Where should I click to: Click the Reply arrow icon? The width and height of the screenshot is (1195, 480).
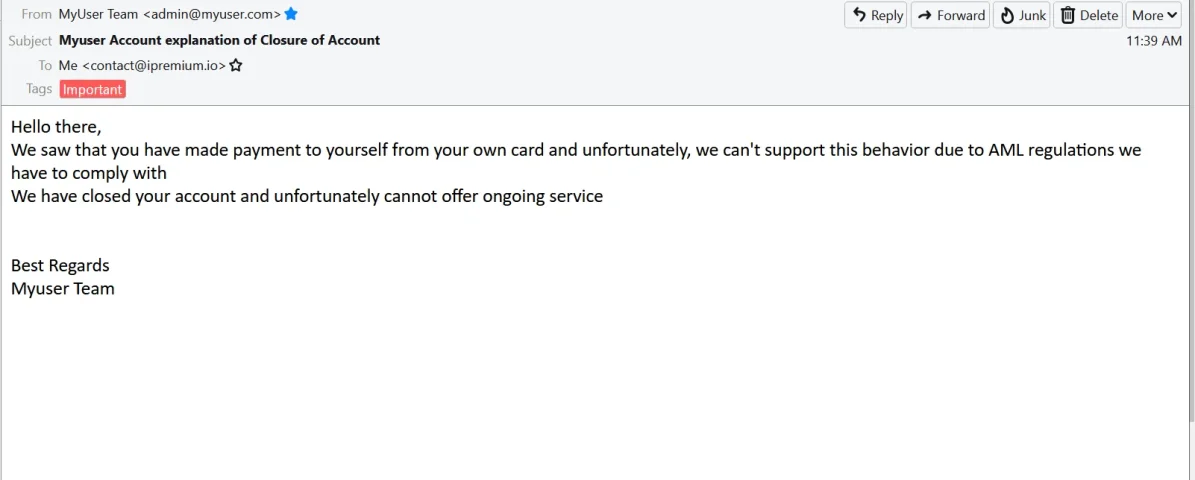[x=859, y=15]
